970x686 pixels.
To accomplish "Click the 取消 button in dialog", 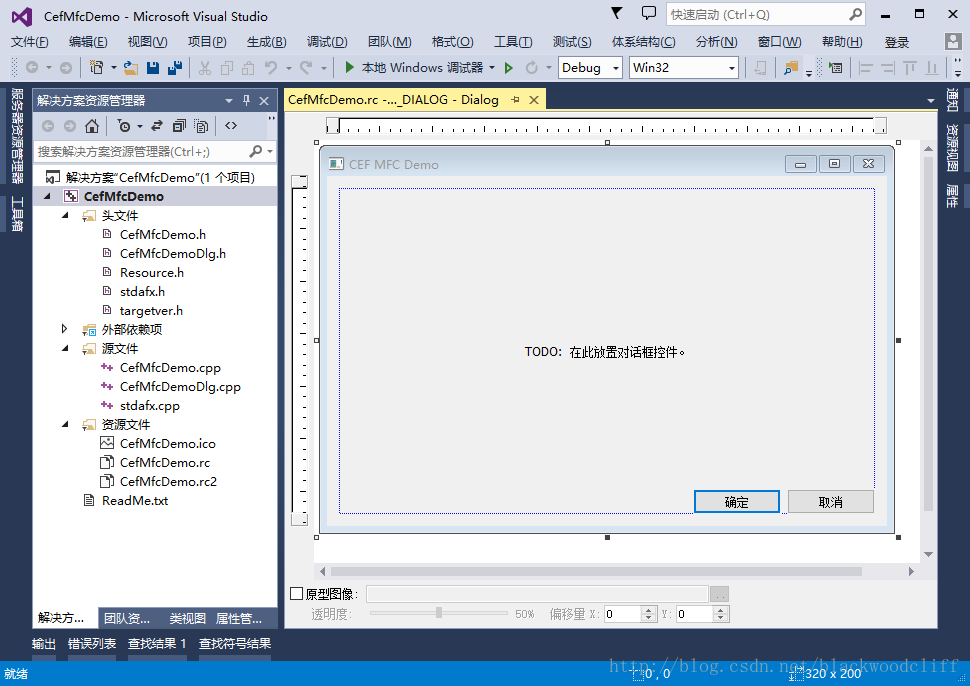I will 830,502.
